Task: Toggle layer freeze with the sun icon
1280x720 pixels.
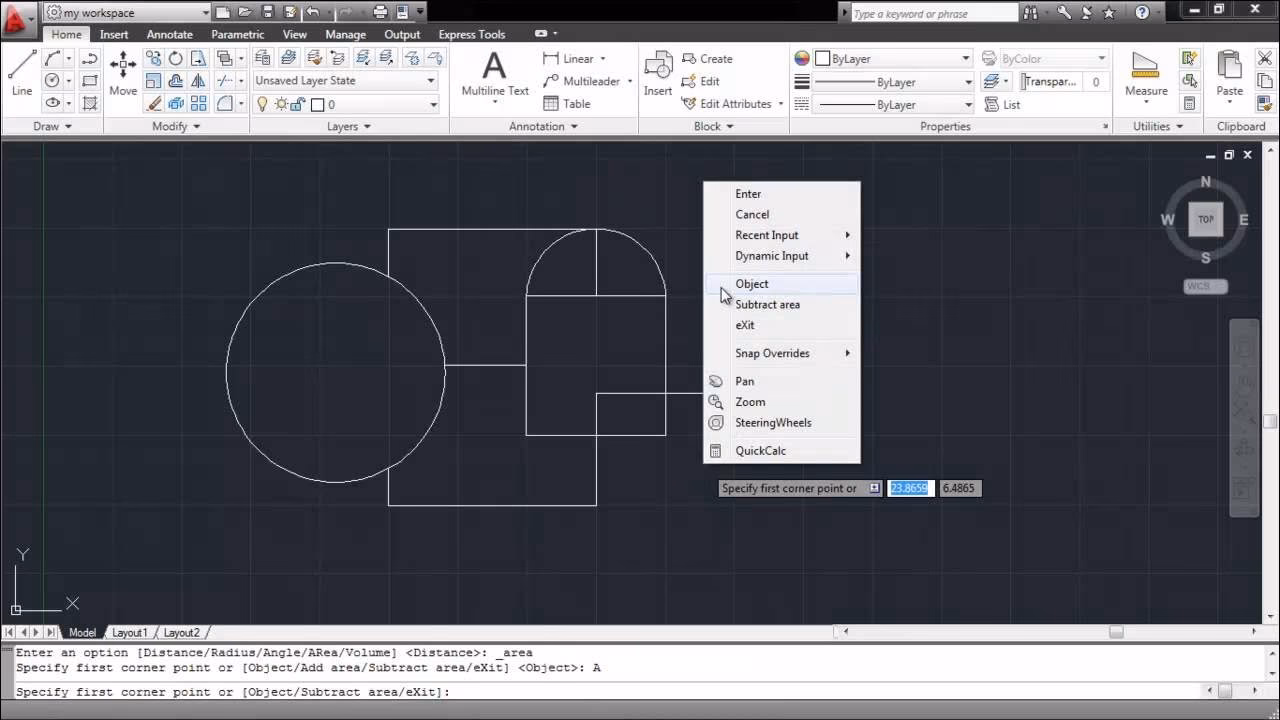Action: tap(281, 104)
